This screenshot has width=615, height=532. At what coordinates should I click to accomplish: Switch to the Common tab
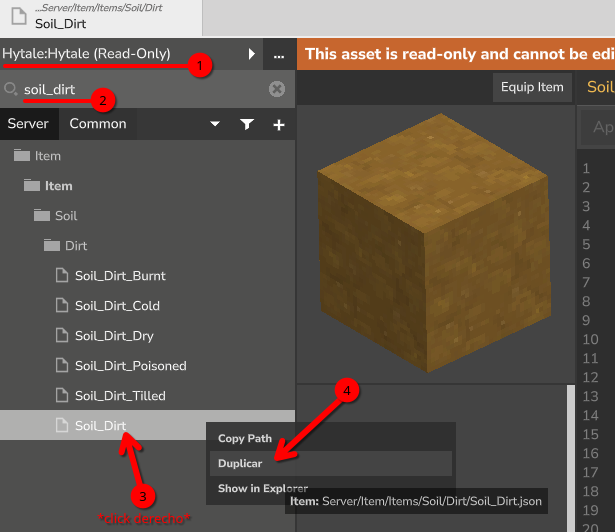tap(98, 124)
